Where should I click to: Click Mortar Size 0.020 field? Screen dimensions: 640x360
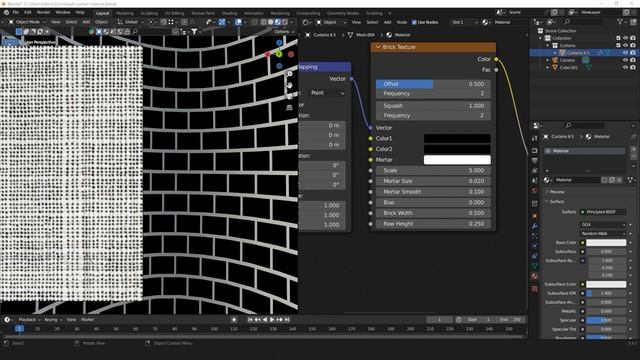433,181
